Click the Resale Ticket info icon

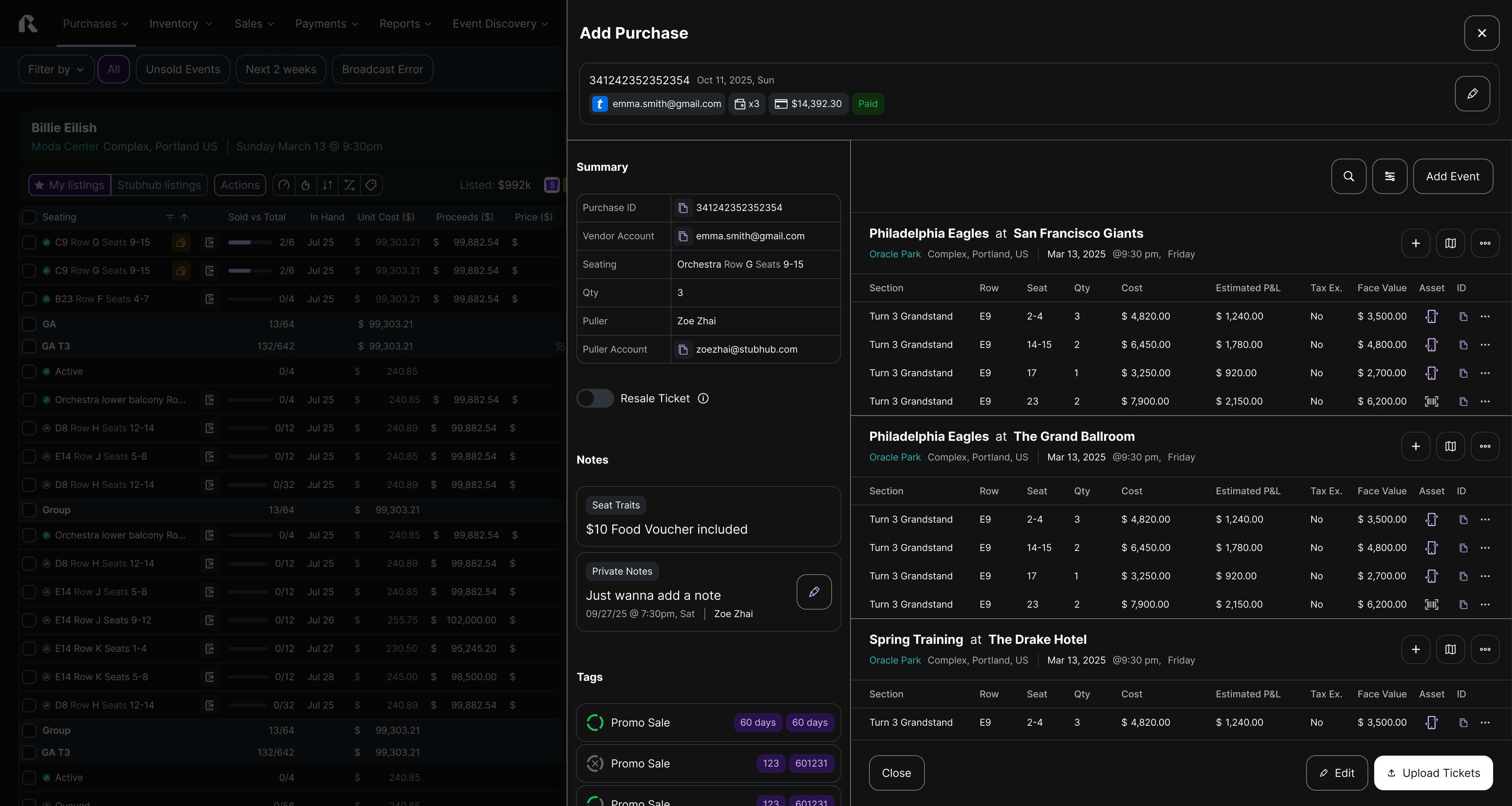702,398
